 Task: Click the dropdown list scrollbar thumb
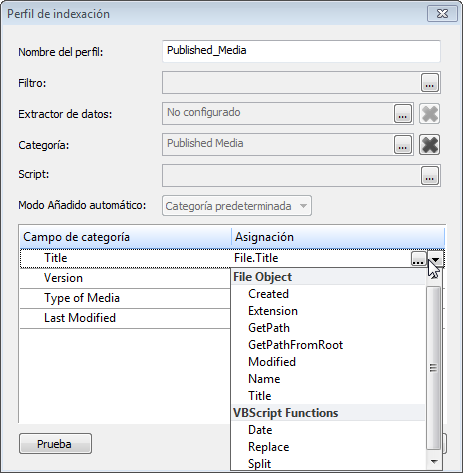click(x=433, y=368)
